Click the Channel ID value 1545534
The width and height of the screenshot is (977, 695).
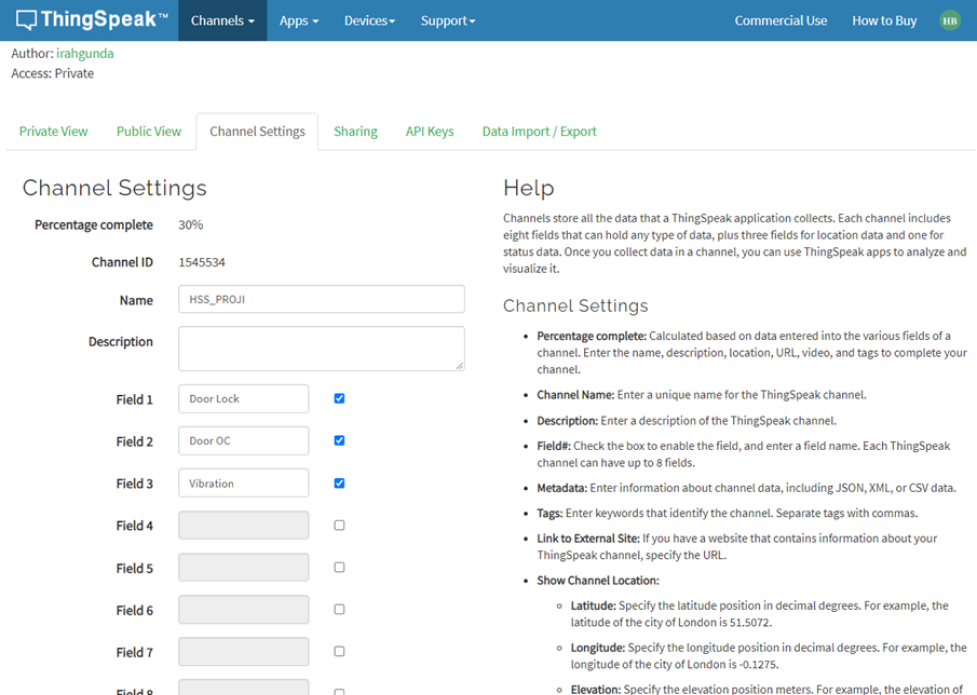click(x=202, y=262)
